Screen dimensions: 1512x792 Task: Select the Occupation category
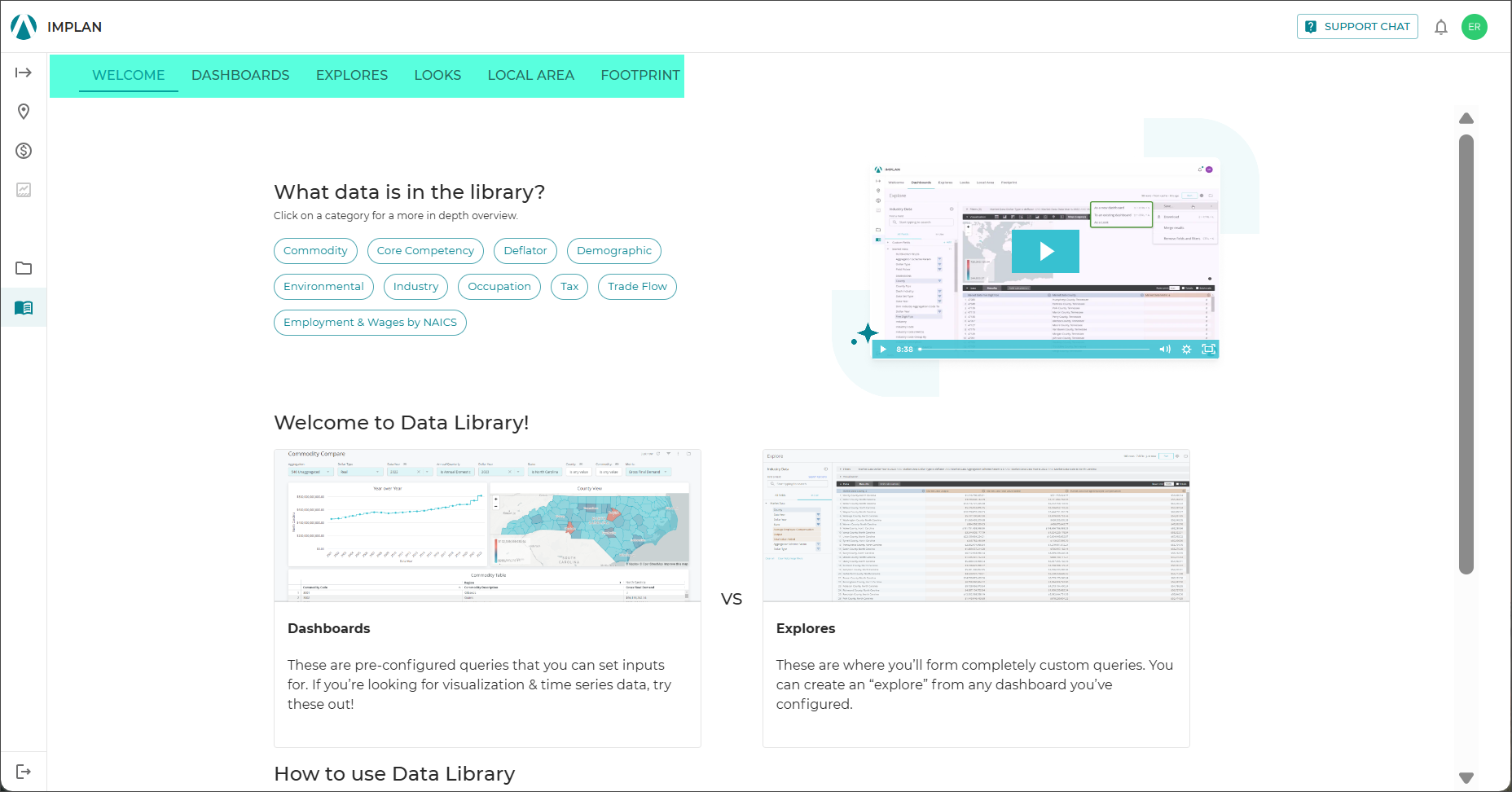[x=499, y=287]
